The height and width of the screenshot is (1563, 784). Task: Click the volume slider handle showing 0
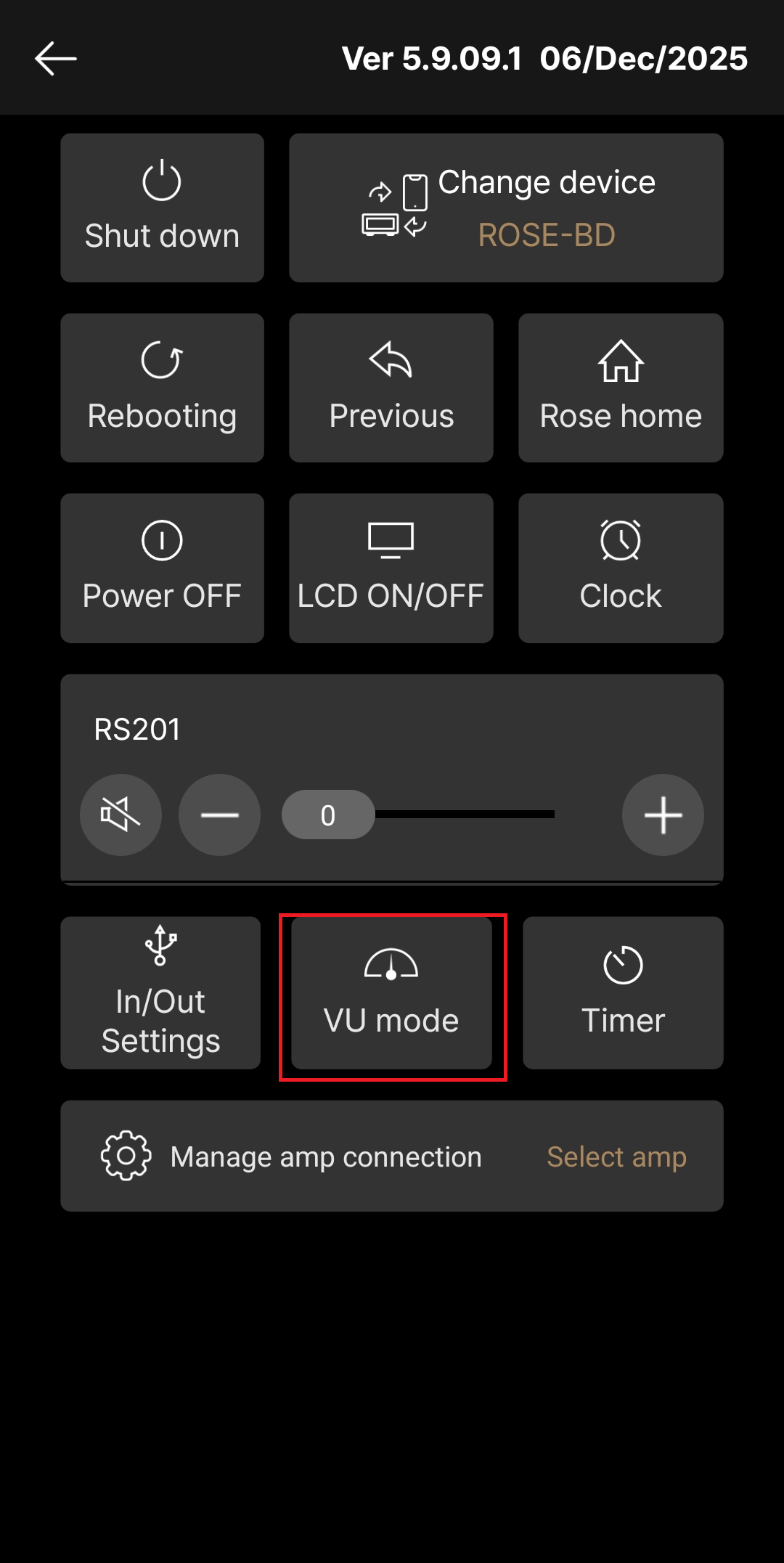click(x=328, y=815)
